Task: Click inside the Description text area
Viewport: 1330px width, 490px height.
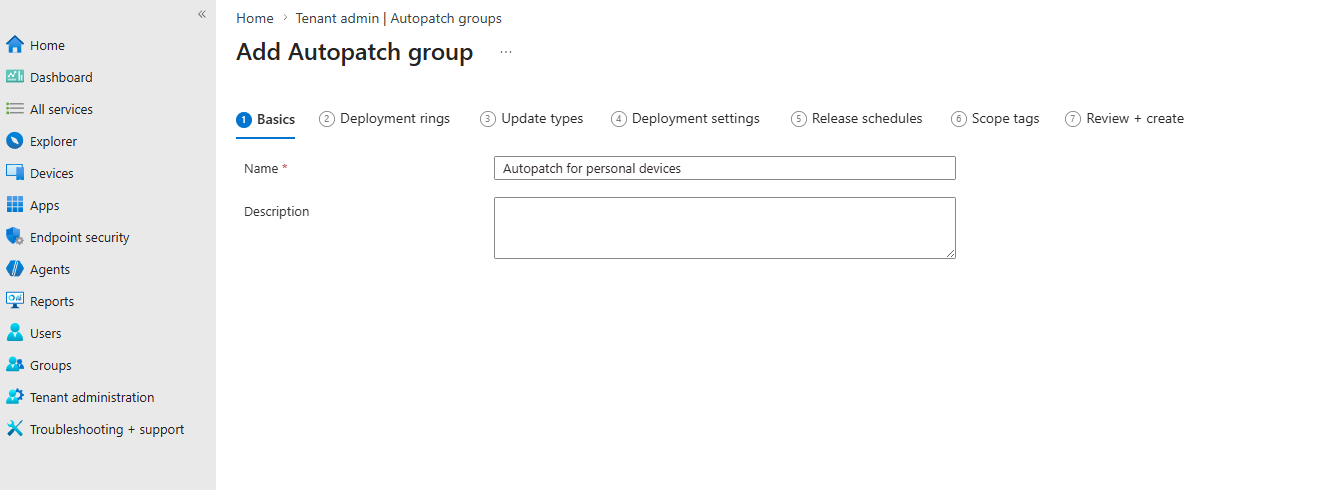Action: [x=725, y=228]
